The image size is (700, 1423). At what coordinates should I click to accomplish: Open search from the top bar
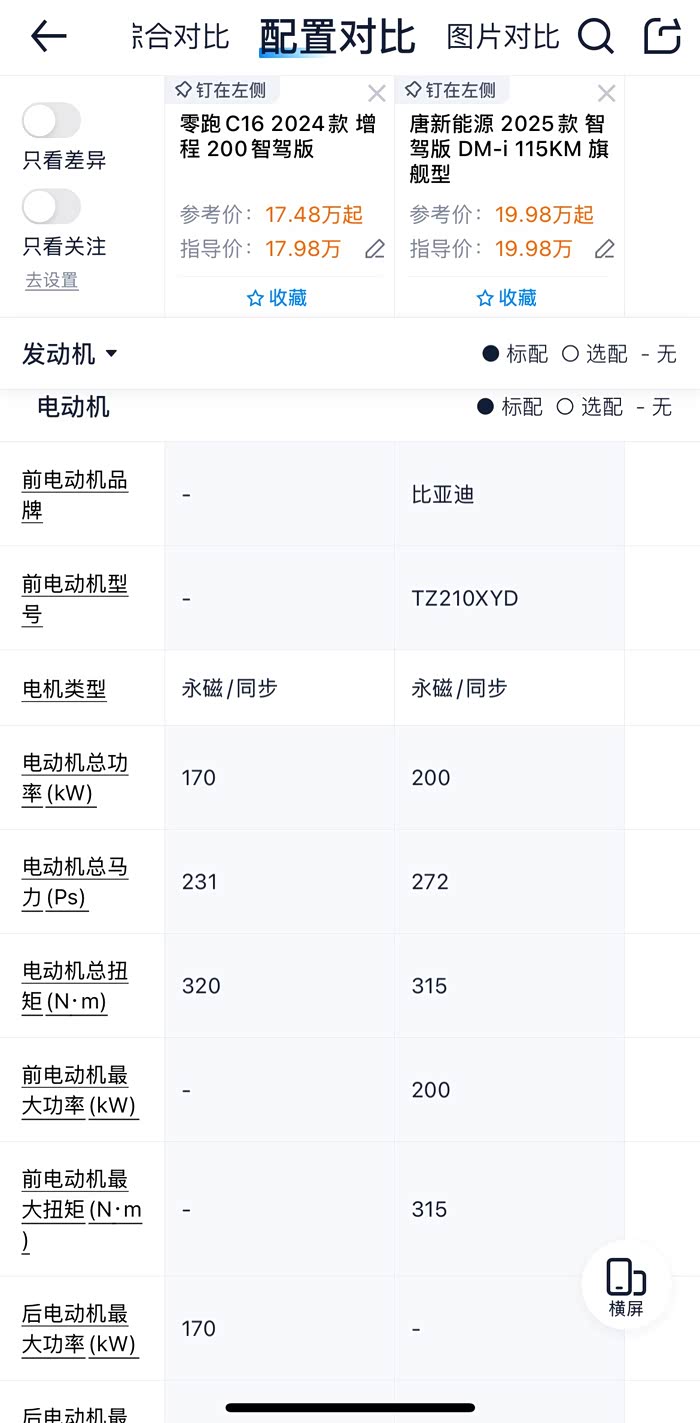(595, 36)
